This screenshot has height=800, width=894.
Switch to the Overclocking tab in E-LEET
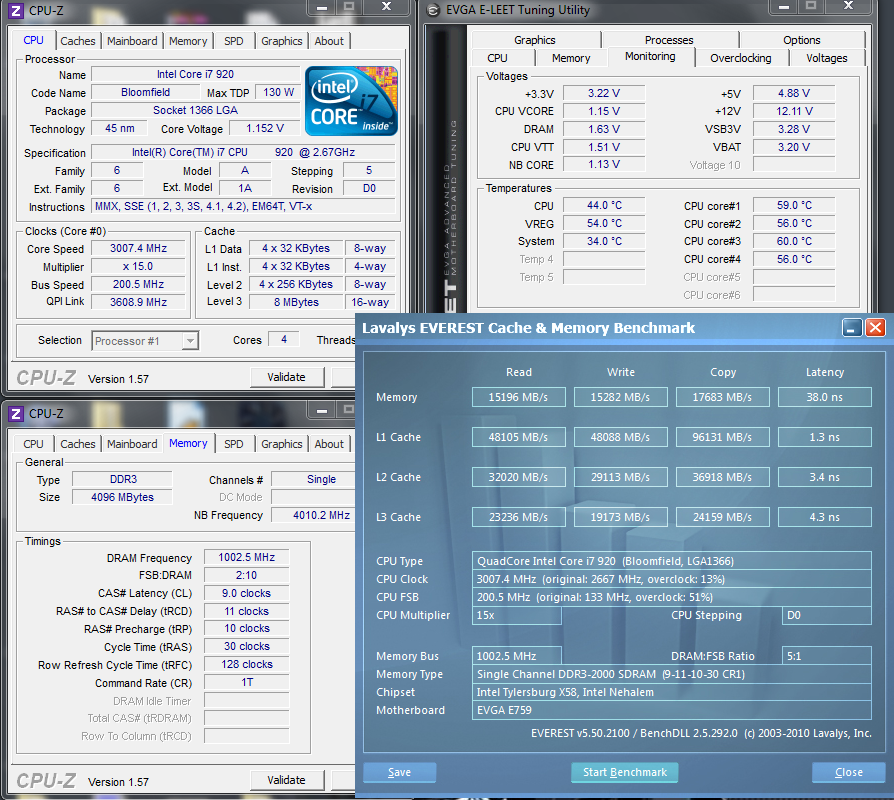click(x=741, y=58)
